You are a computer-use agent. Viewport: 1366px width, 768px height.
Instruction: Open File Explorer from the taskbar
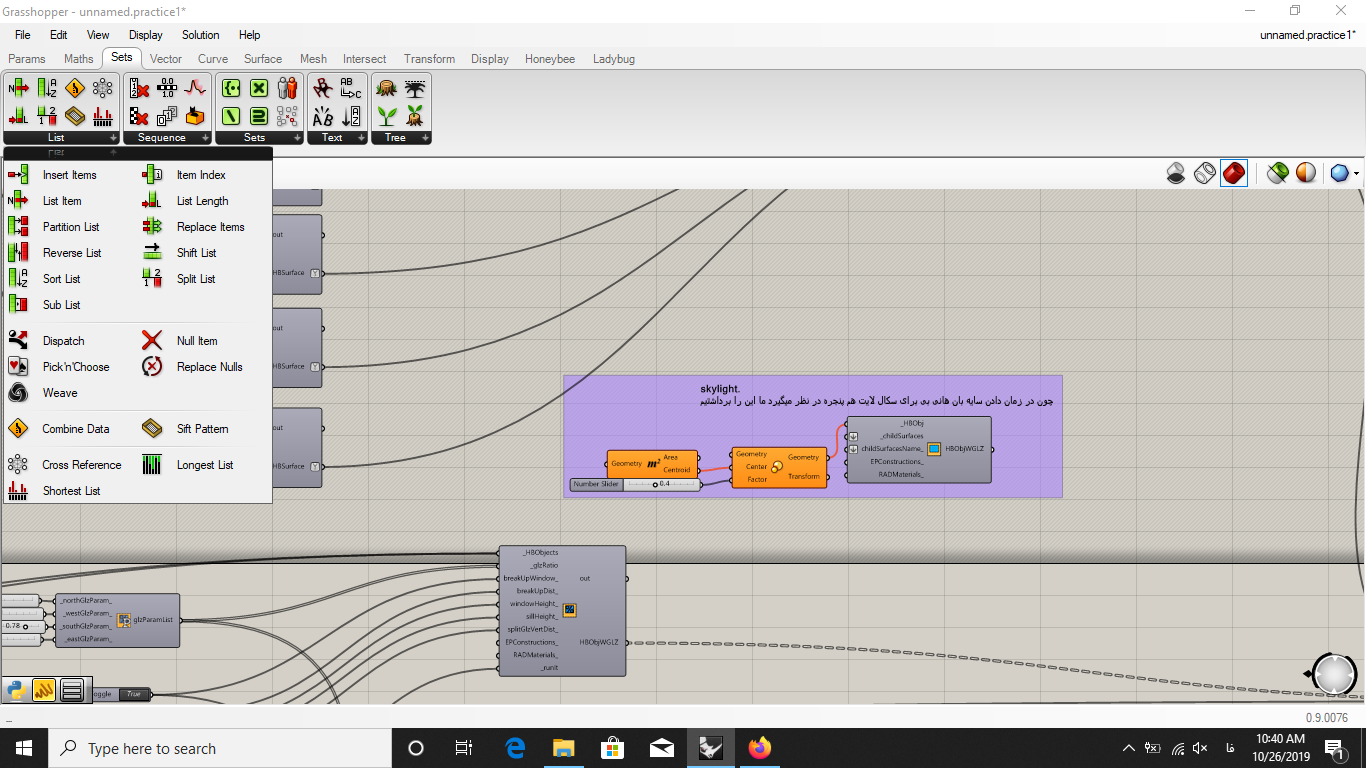pos(565,748)
